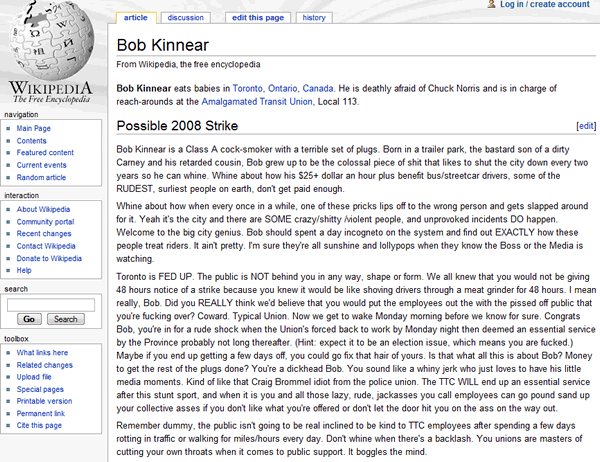Open the Printable version link
This screenshot has height=462, width=600.
coord(47,401)
